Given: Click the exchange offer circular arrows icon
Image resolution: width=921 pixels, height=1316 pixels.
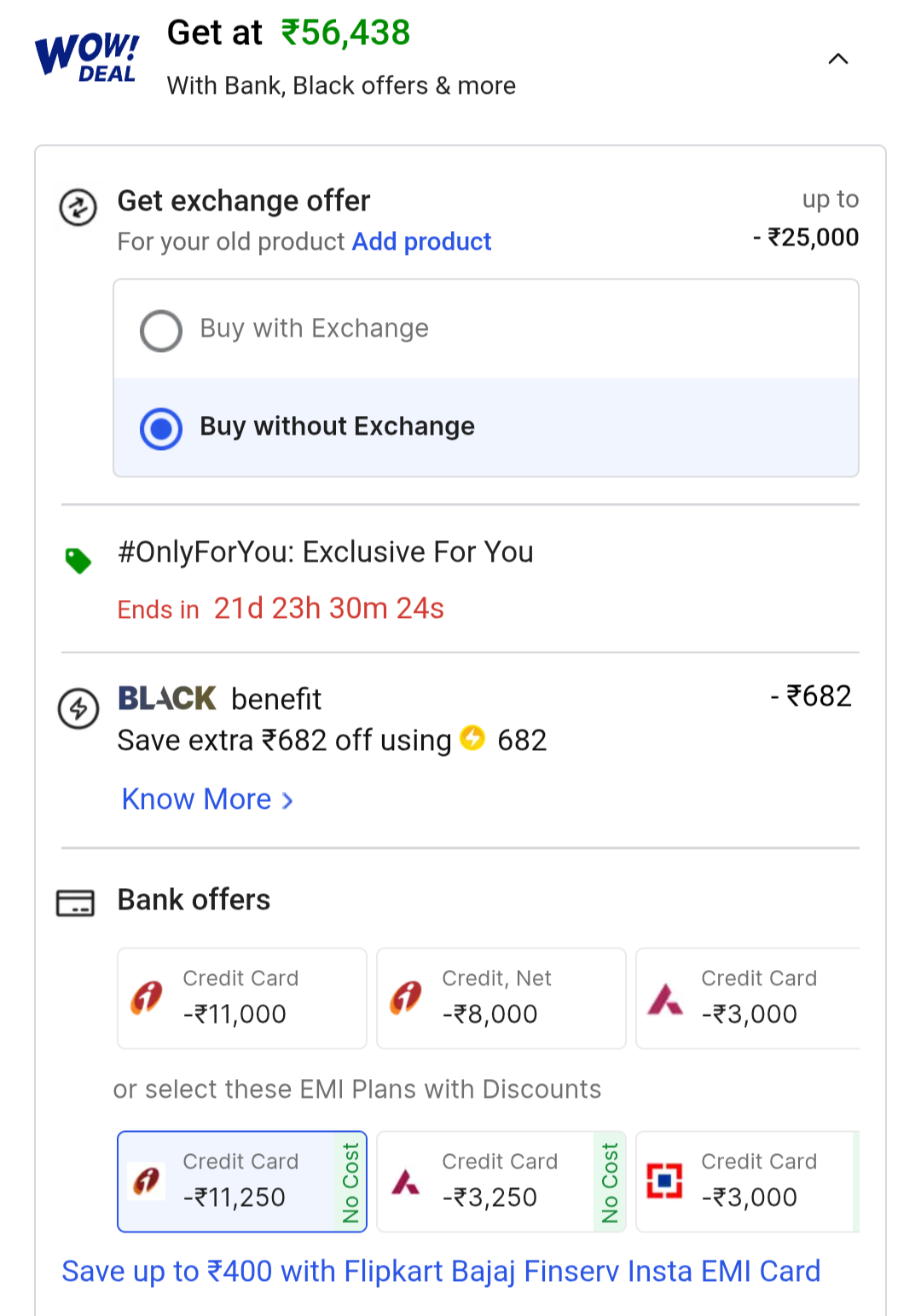Looking at the screenshot, I should pyautogui.click(x=78, y=207).
